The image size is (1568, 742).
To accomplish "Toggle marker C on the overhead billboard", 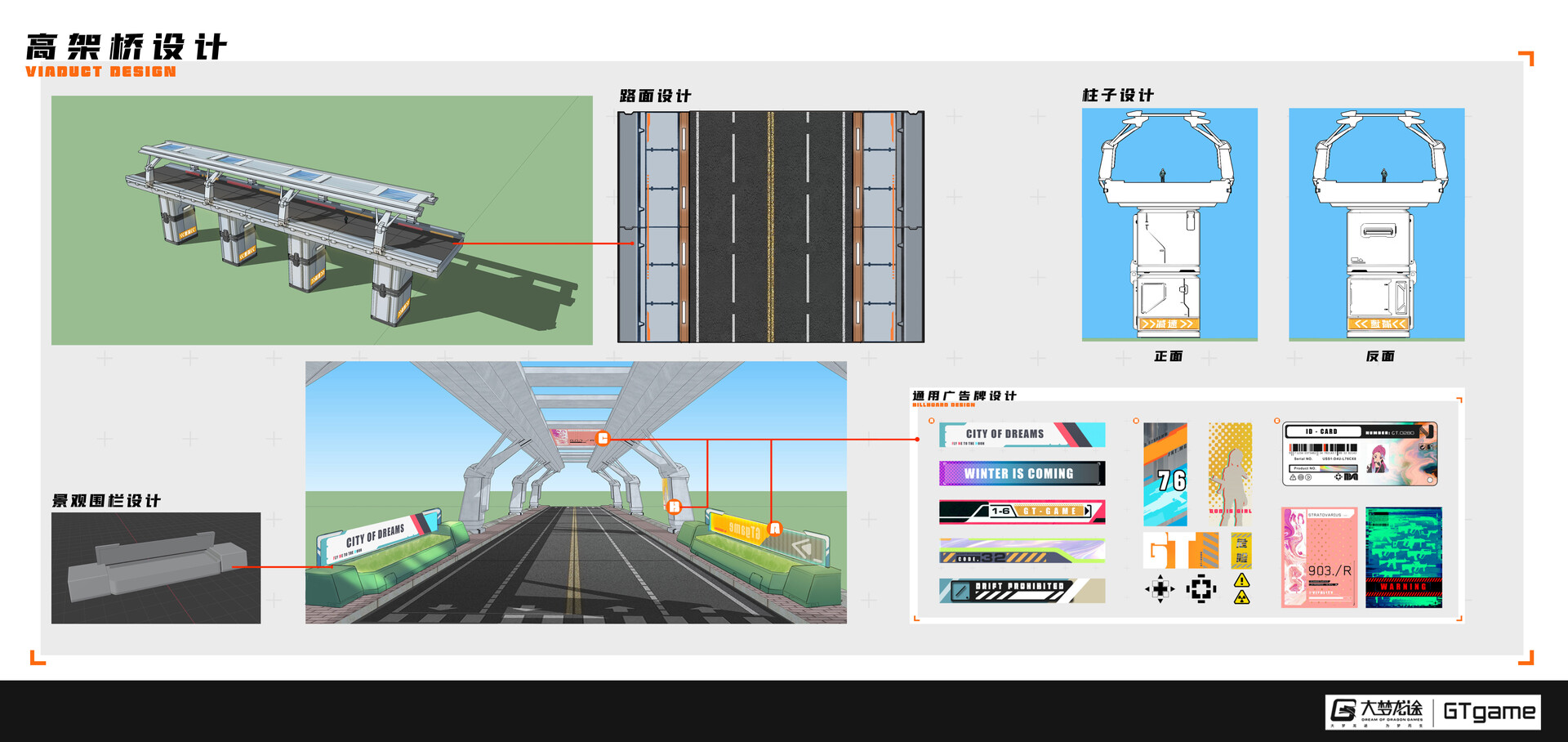I will [x=604, y=438].
